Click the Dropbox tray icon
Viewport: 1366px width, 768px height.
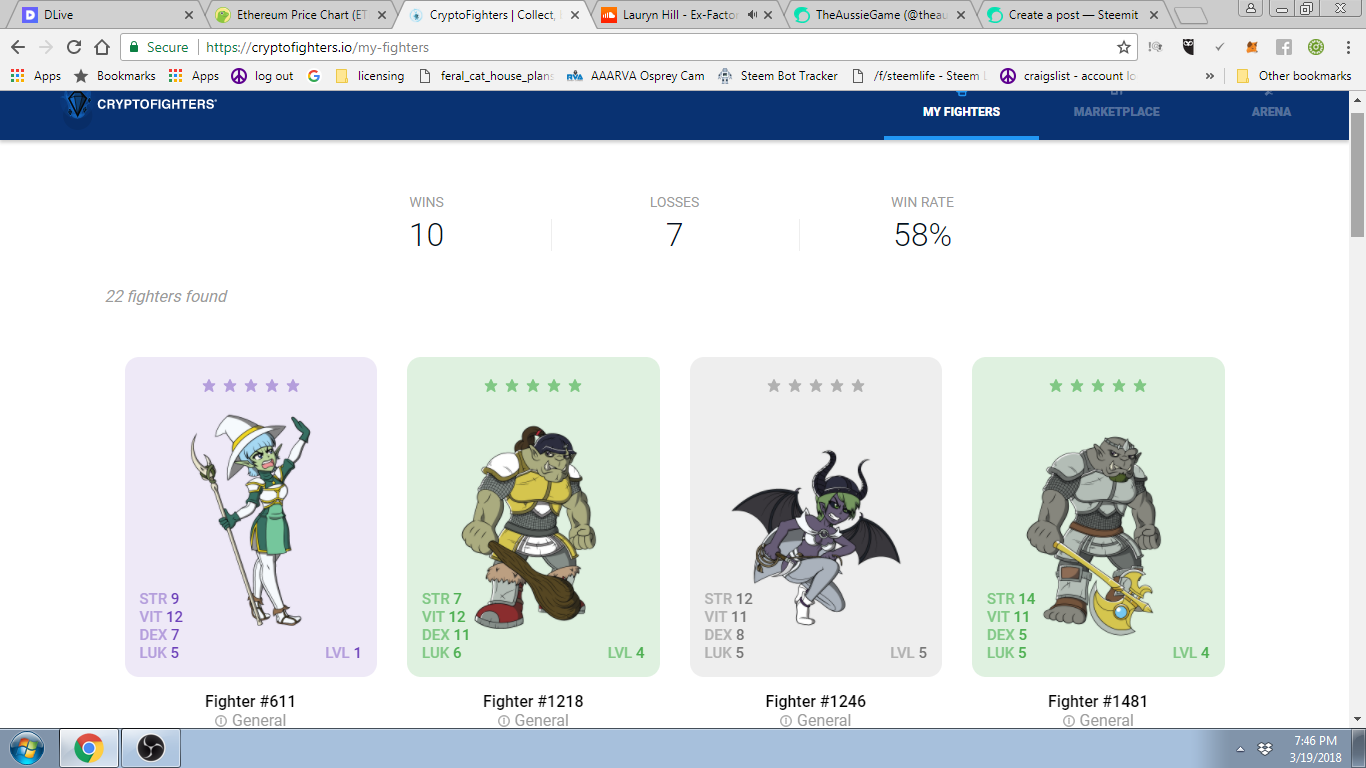[1265, 749]
